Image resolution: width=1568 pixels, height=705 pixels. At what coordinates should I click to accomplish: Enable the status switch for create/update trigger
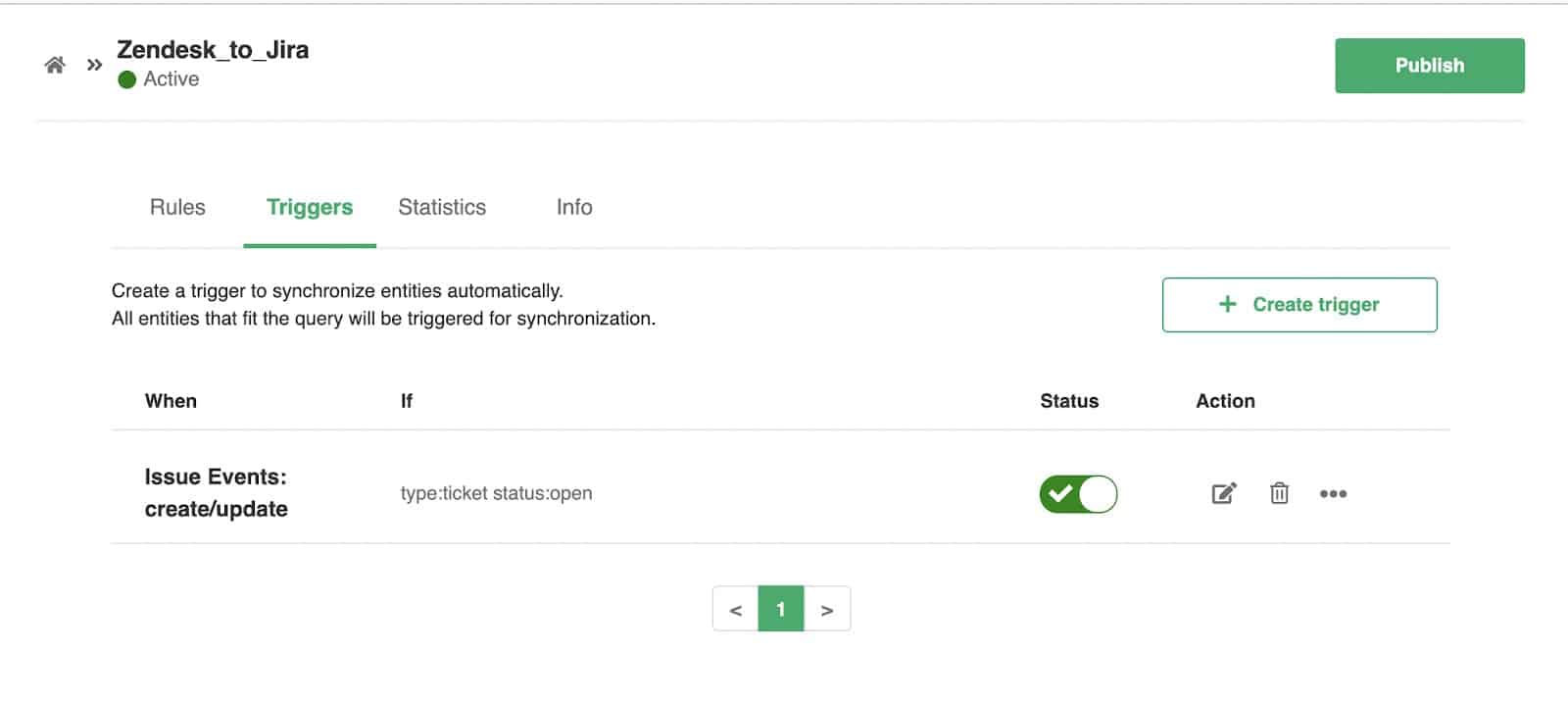point(1078,493)
